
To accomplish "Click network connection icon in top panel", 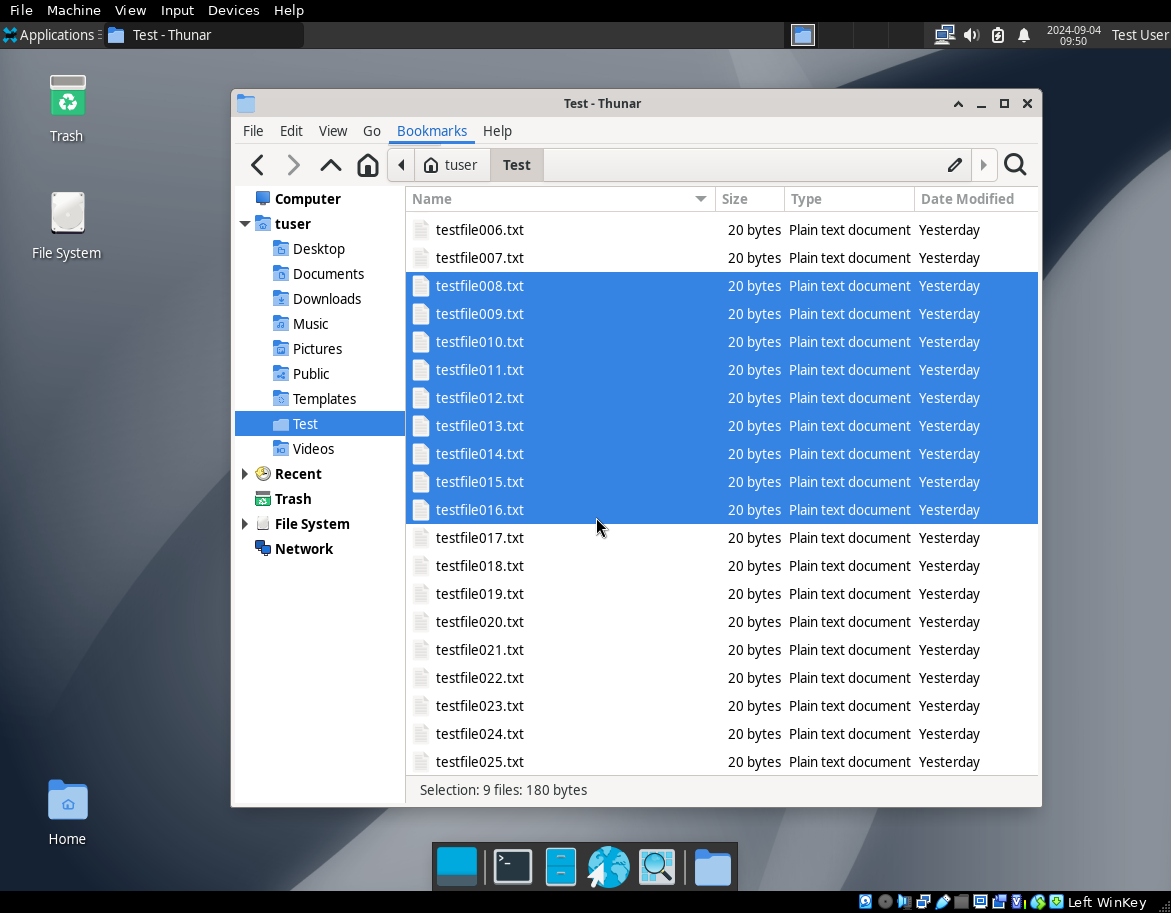I will click(945, 35).
